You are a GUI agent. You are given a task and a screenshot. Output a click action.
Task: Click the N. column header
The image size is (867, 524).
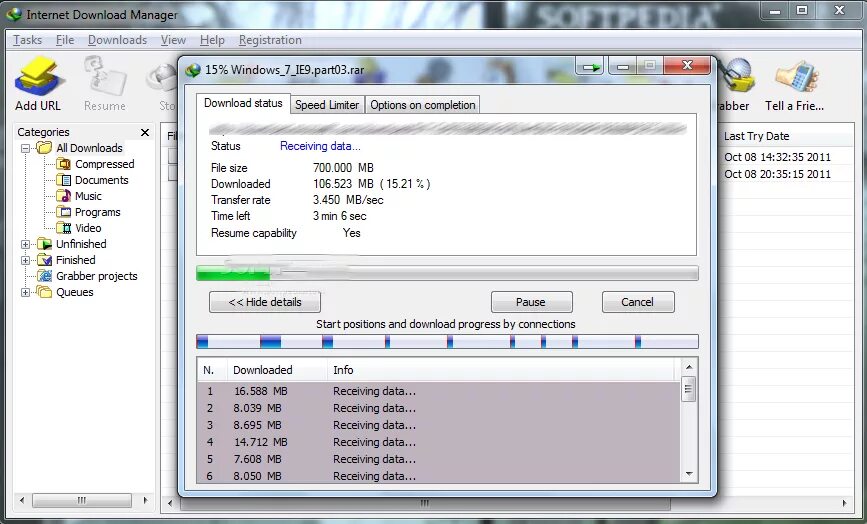click(212, 370)
